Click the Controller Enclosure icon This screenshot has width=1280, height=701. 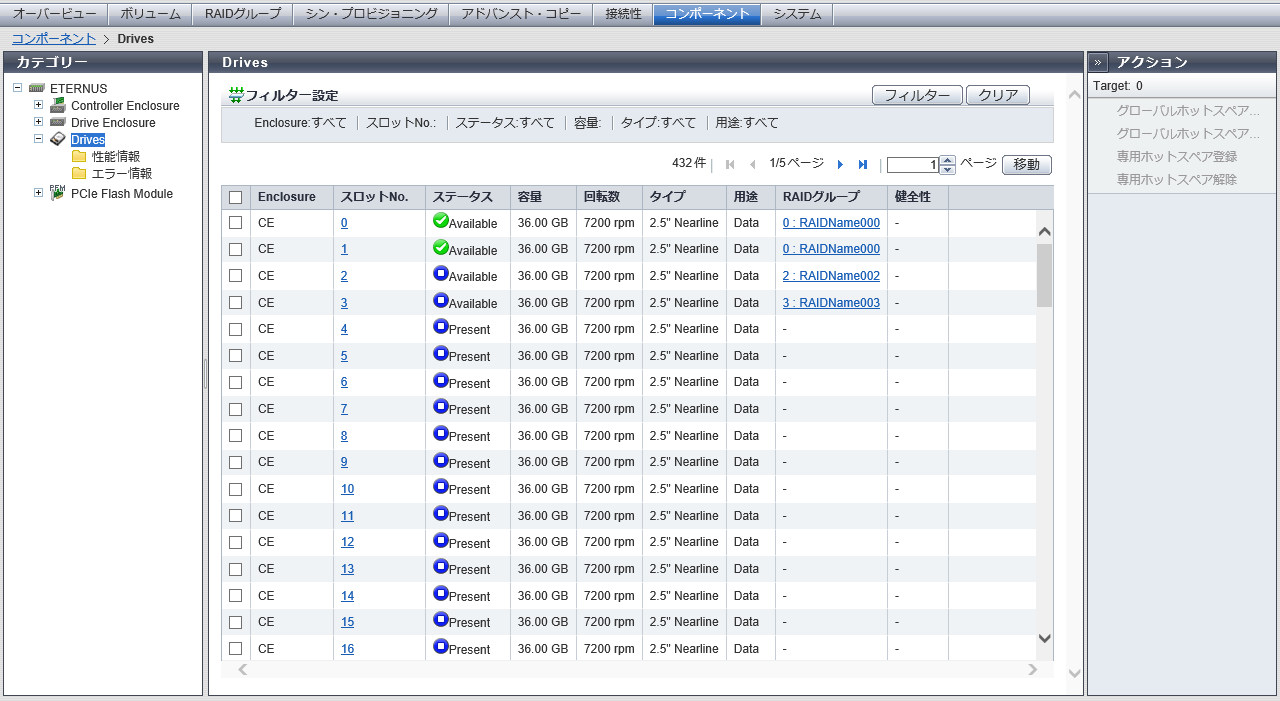coord(57,106)
